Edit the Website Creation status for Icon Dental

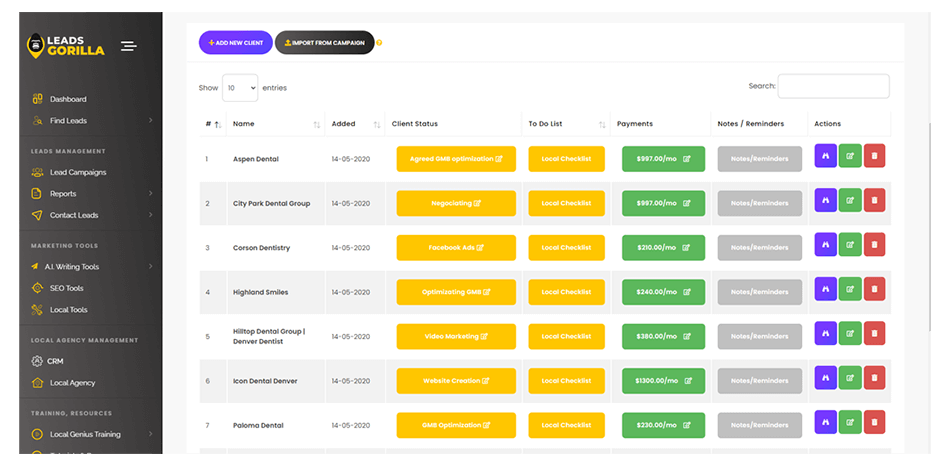[x=456, y=381]
